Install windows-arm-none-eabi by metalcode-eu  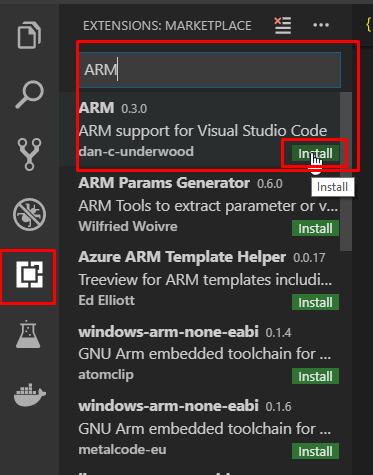tap(315, 451)
